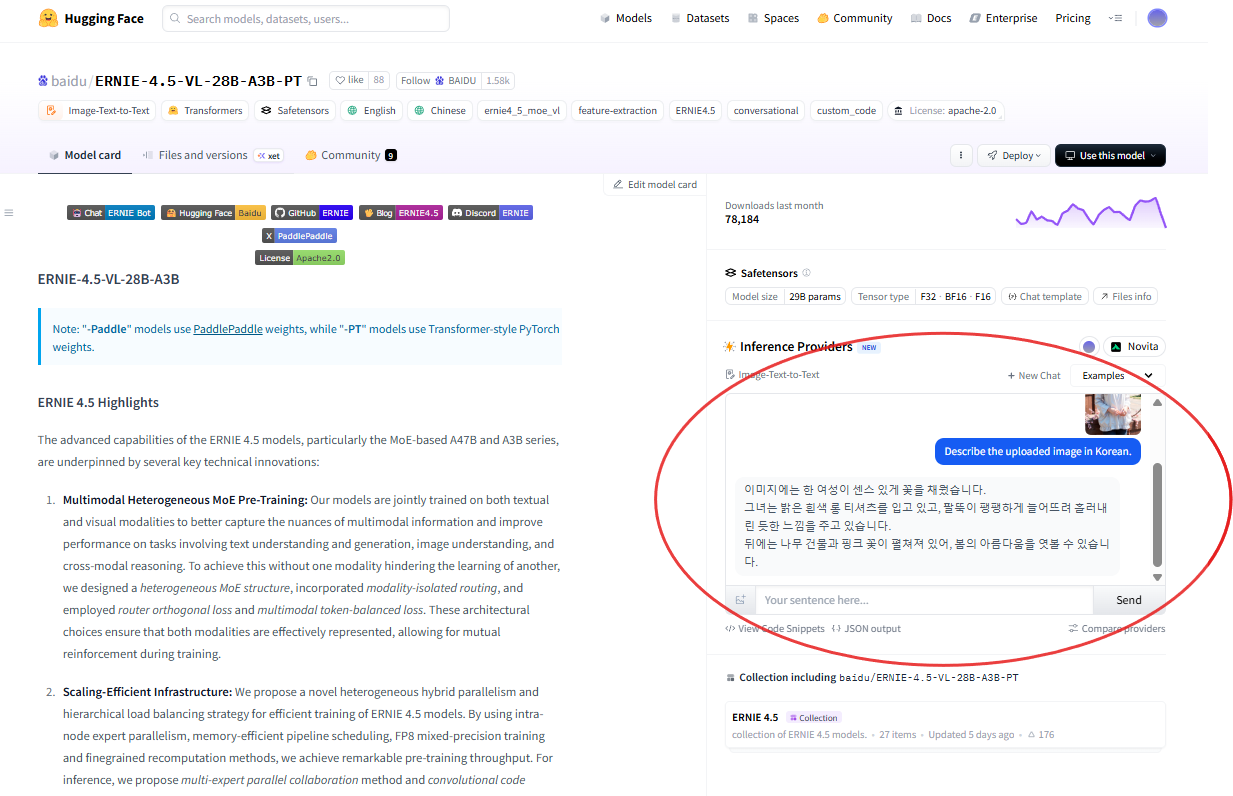This screenshot has width=1233, height=796.
Task: Open Files info button
Action: pyautogui.click(x=1125, y=296)
